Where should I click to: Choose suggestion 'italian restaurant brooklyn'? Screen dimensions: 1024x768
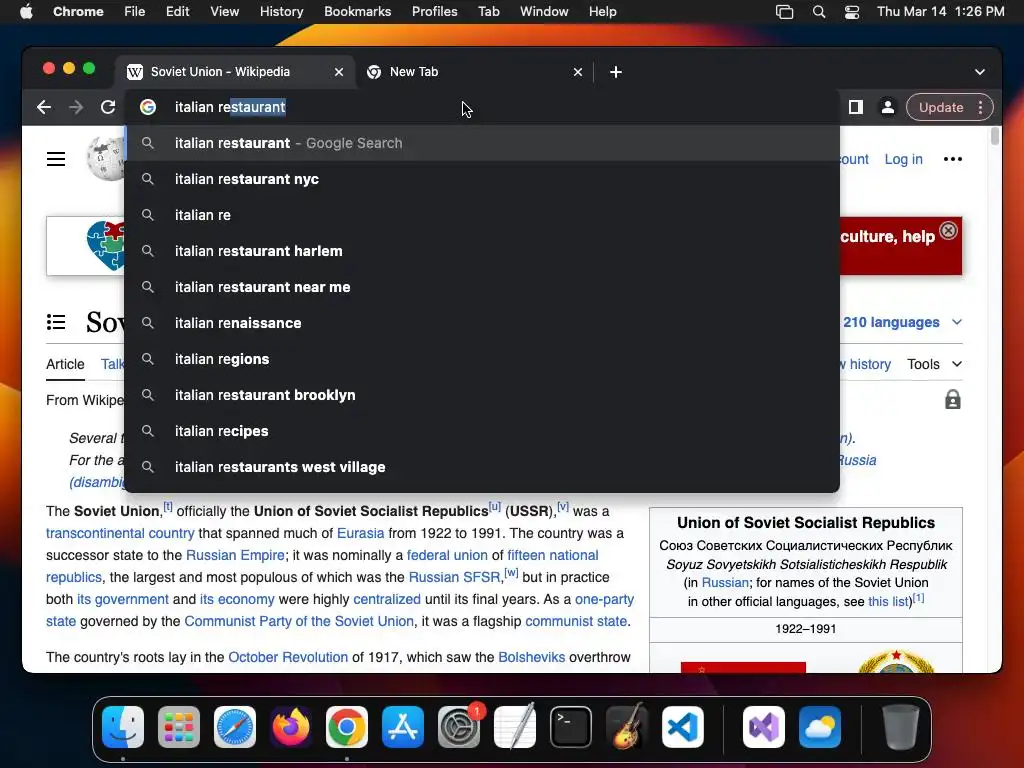[x=482, y=395]
